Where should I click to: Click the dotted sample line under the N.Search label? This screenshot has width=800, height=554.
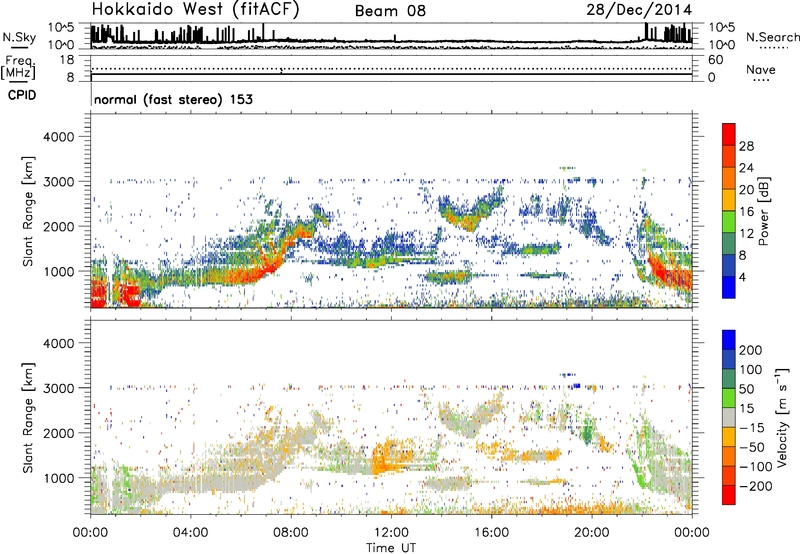774,48
